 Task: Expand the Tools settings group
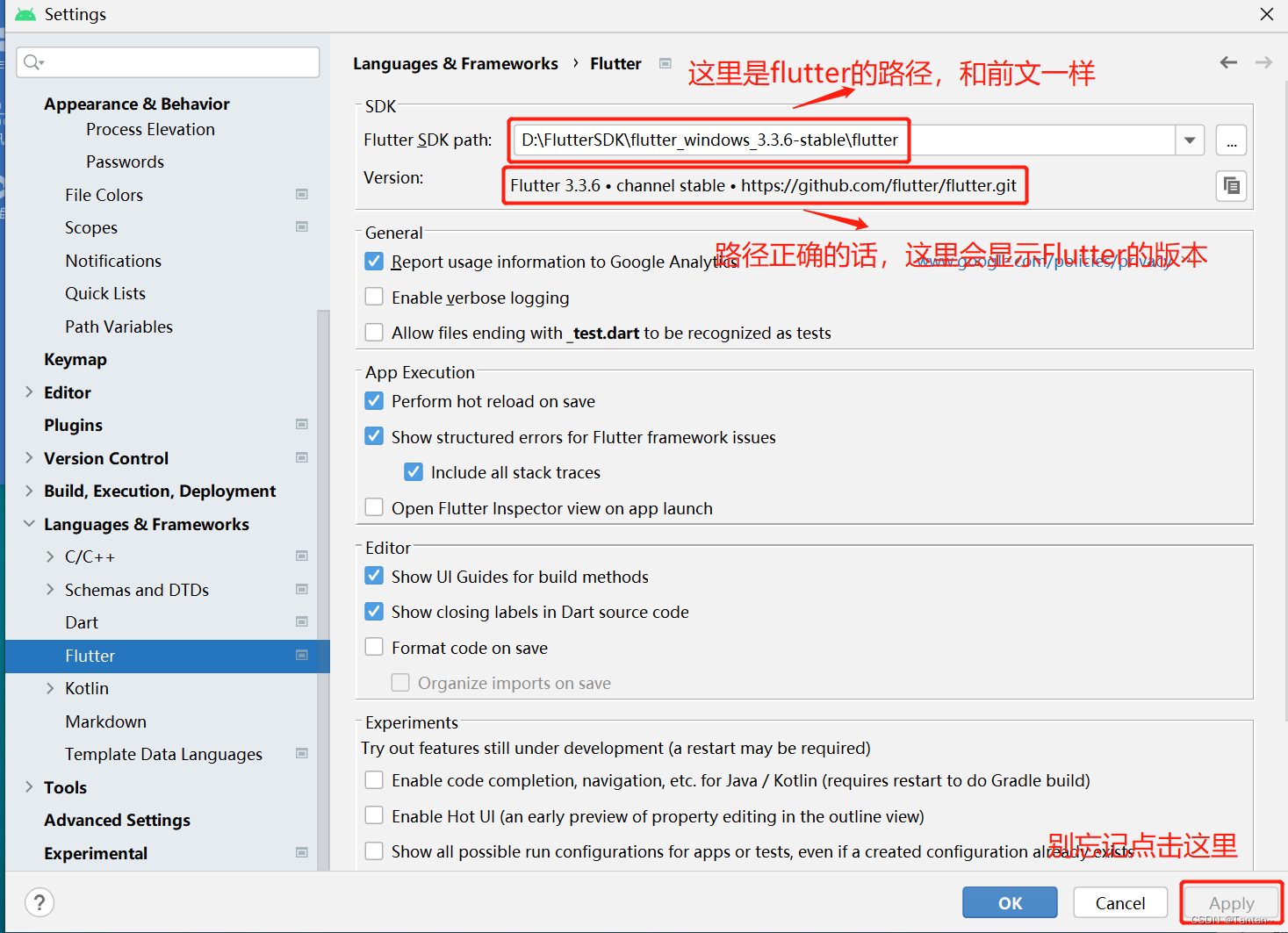pyautogui.click(x=29, y=787)
